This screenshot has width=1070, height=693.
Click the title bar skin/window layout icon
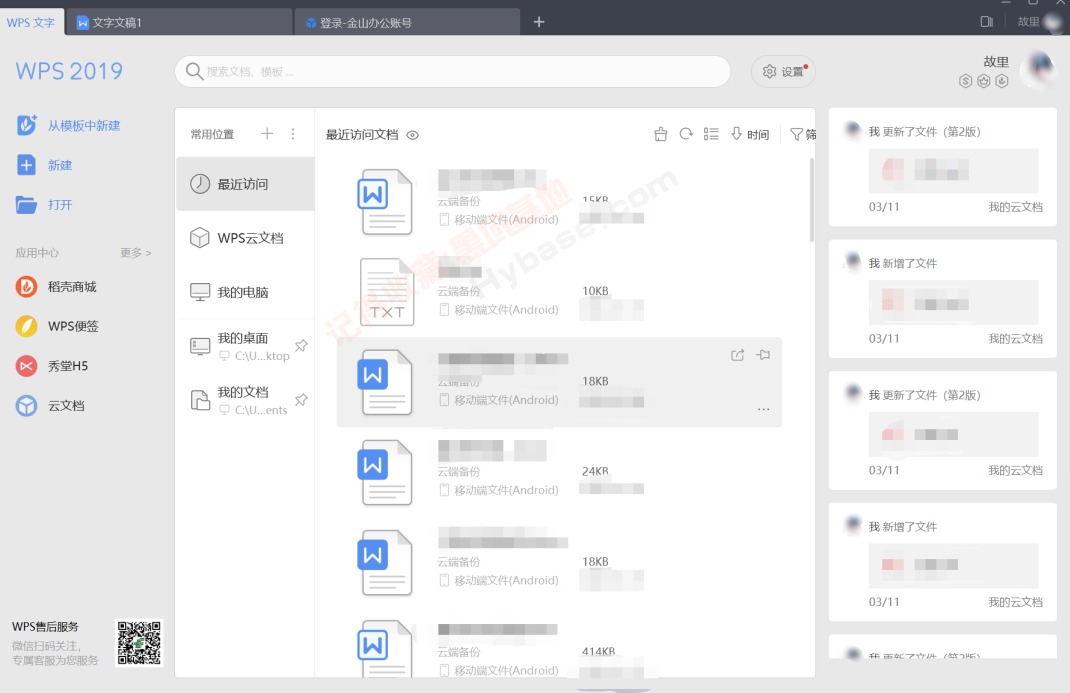987,22
